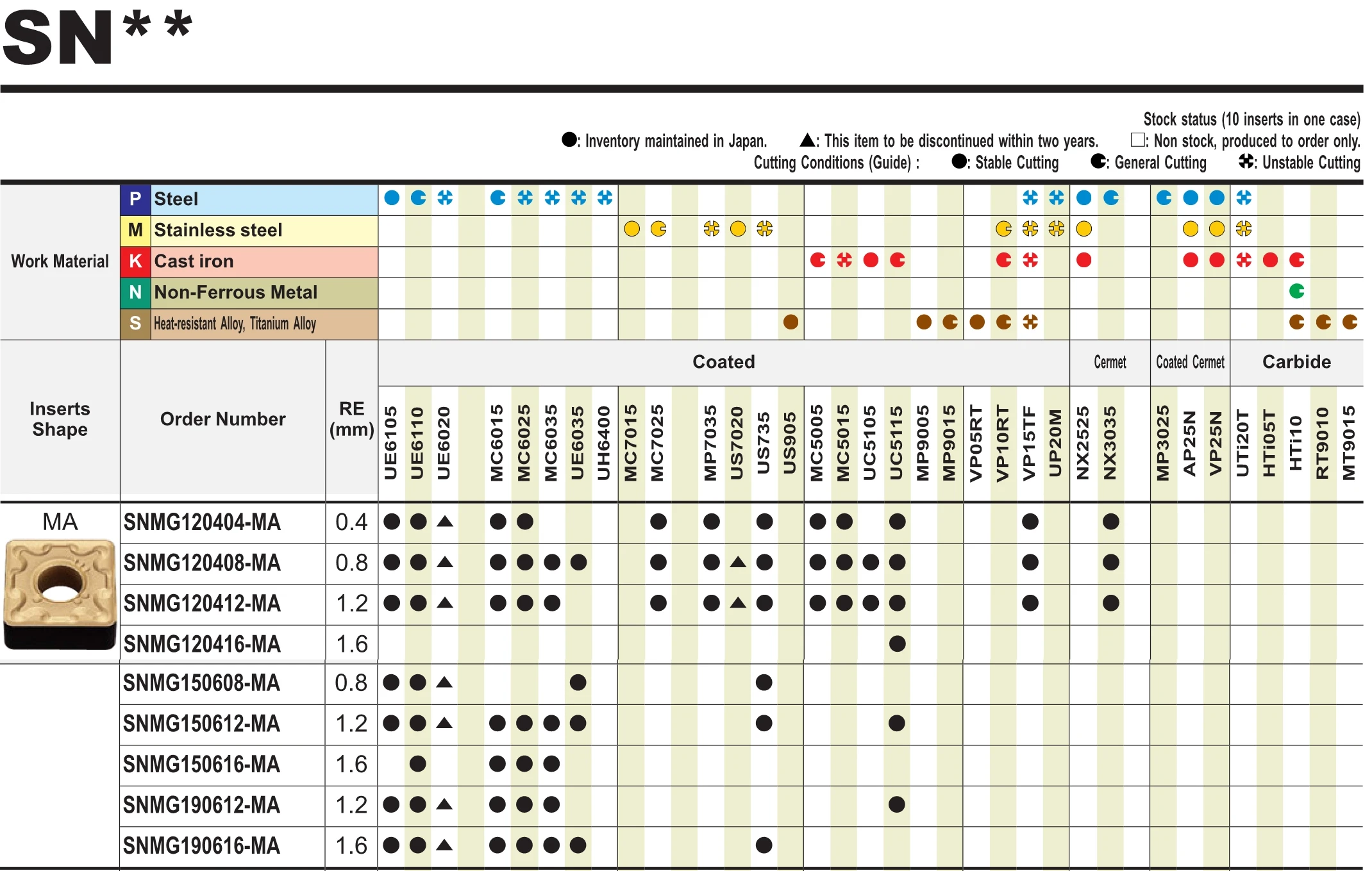Click the Inserts Shape column header
Image resolution: width=1372 pixels, height=871 pixels.
pyautogui.click(x=60, y=419)
